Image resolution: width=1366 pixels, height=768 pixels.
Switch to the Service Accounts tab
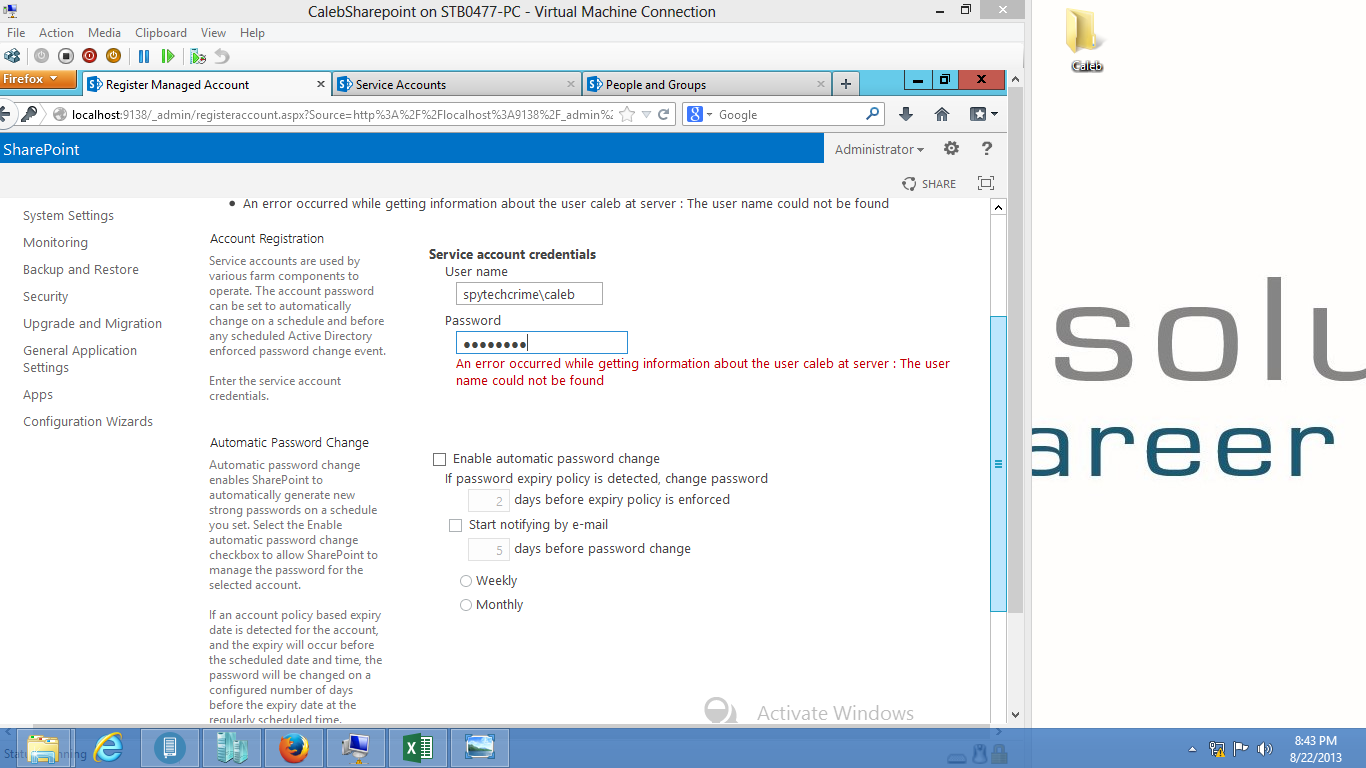pos(456,84)
